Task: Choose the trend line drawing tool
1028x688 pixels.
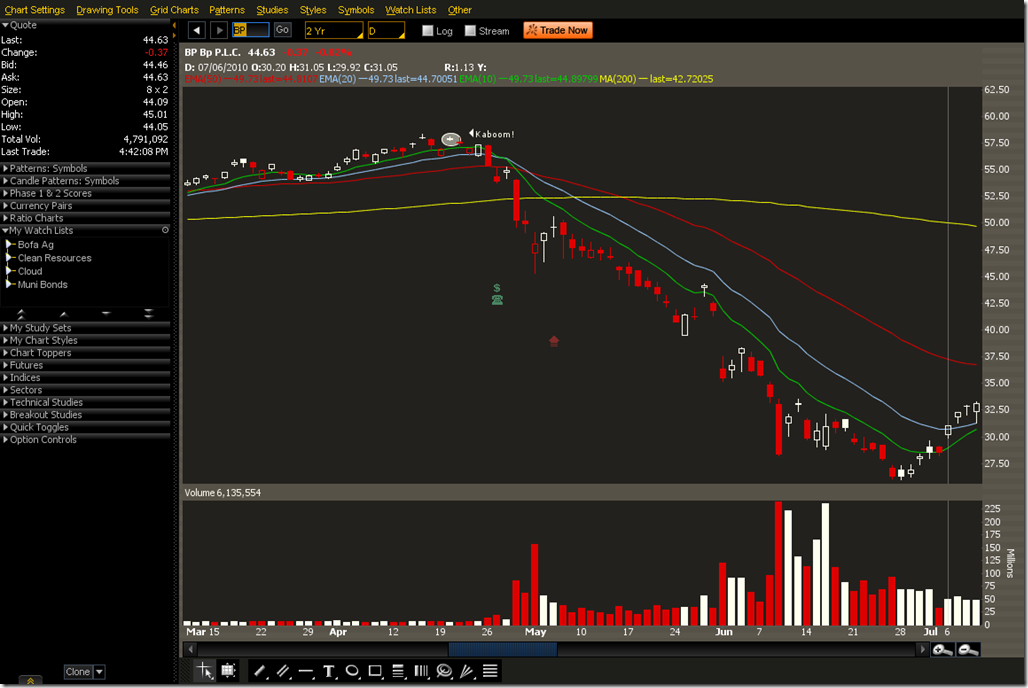Action: [x=260, y=671]
